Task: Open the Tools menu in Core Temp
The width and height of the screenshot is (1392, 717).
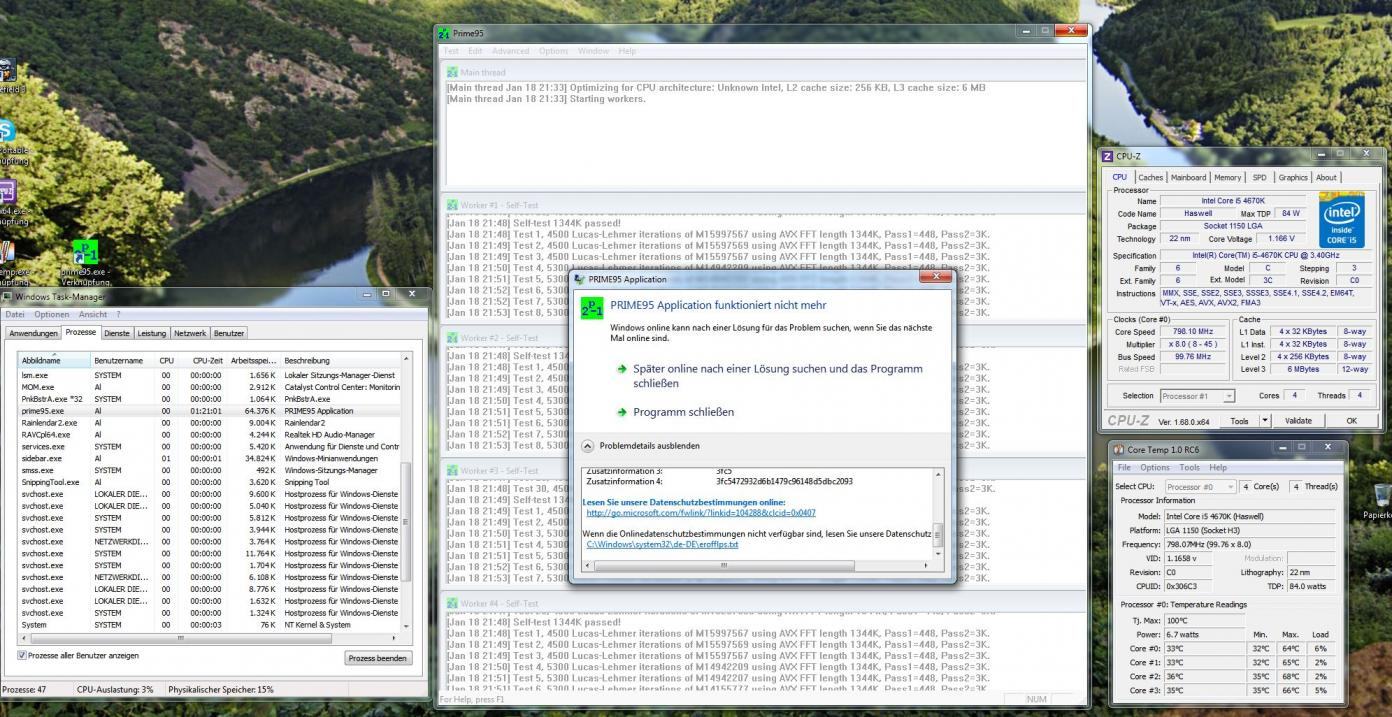Action: click(x=1189, y=467)
